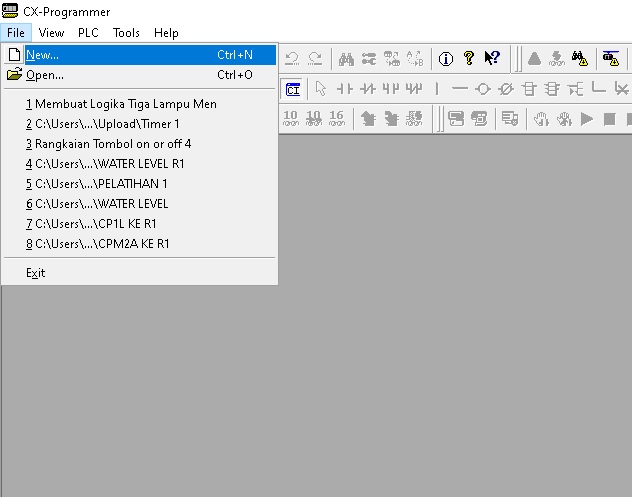Select the New Coil tool

[x=483, y=89]
